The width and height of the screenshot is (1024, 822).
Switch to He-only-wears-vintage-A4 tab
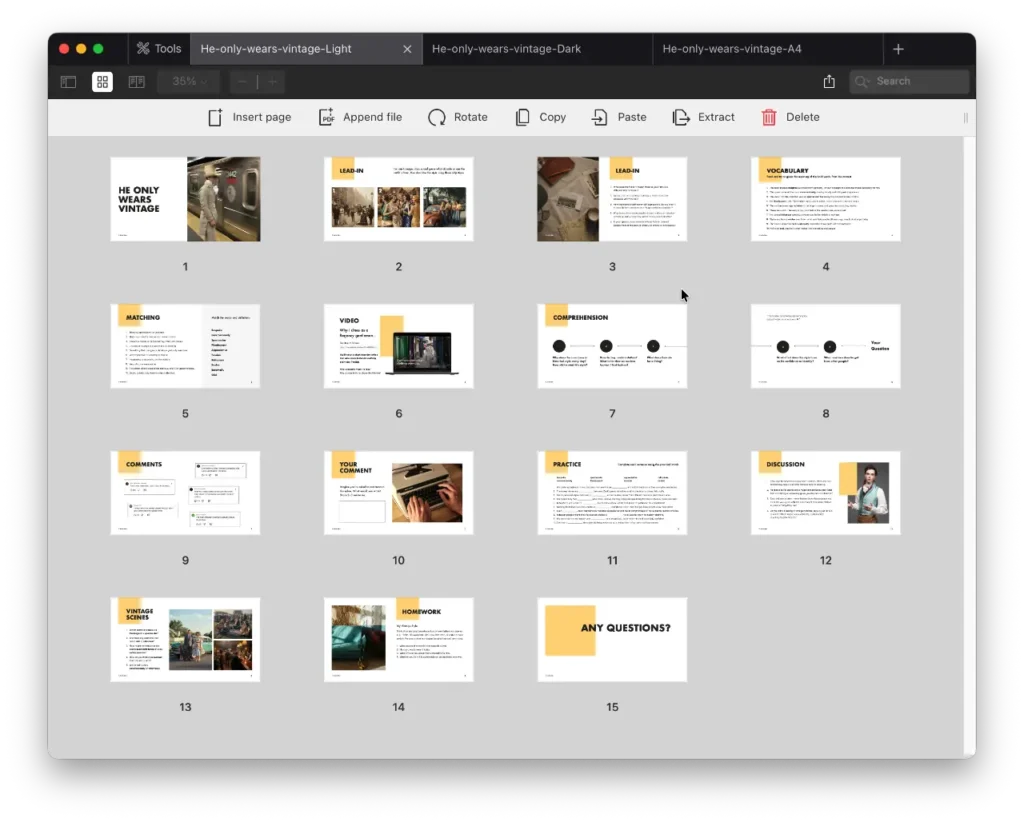click(x=731, y=48)
